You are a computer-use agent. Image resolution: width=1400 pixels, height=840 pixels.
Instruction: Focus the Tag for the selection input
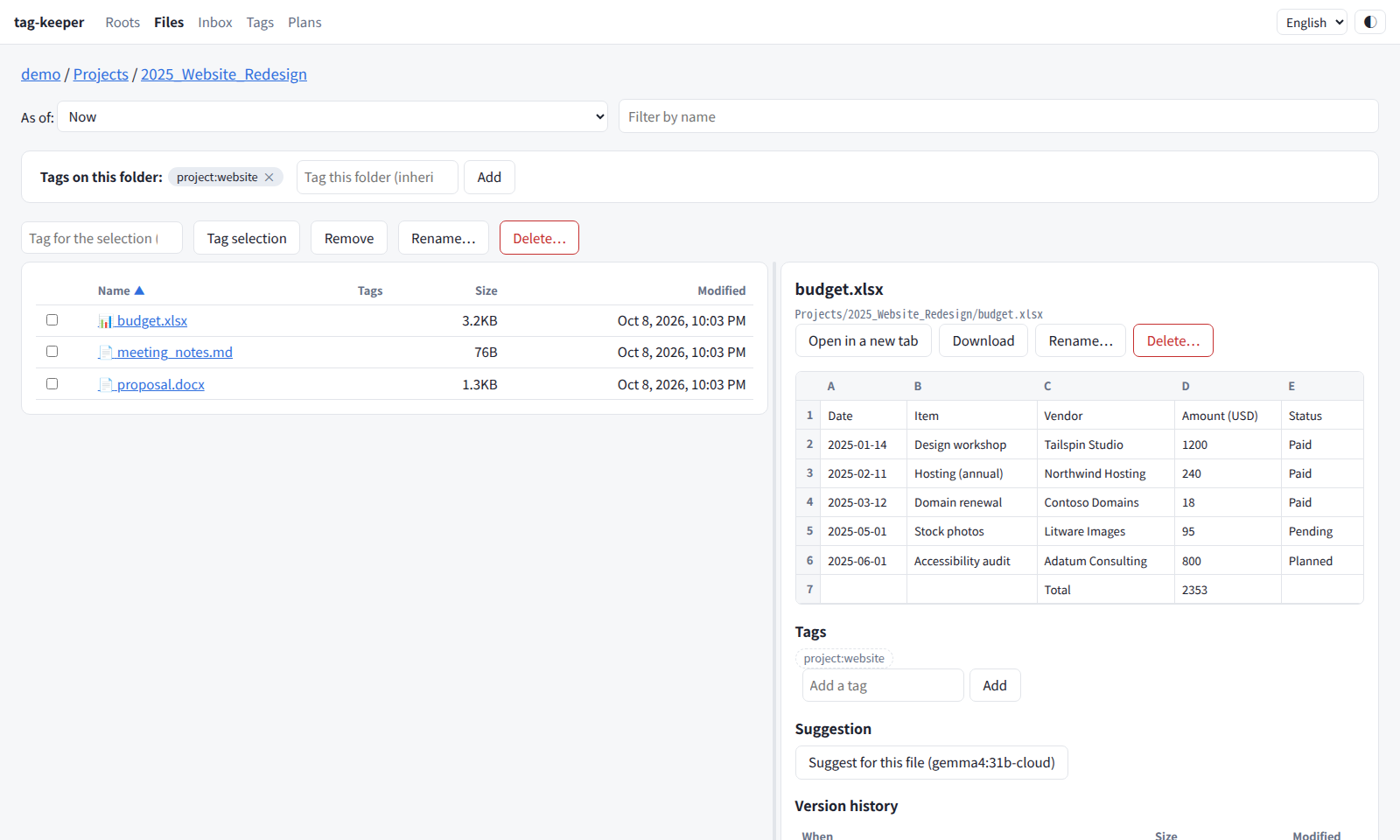101,238
